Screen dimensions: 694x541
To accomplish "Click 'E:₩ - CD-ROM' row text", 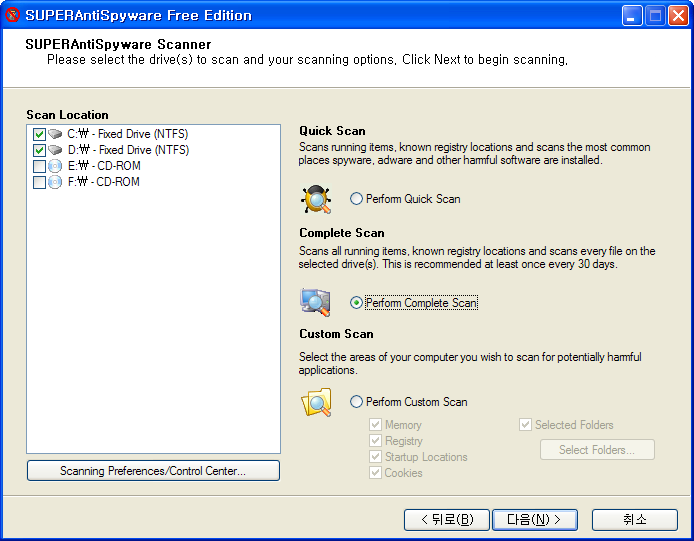I will click(104, 166).
